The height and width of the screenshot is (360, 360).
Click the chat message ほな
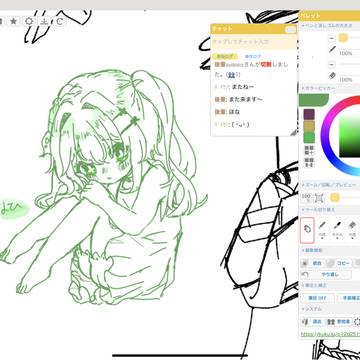click(234, 112)
